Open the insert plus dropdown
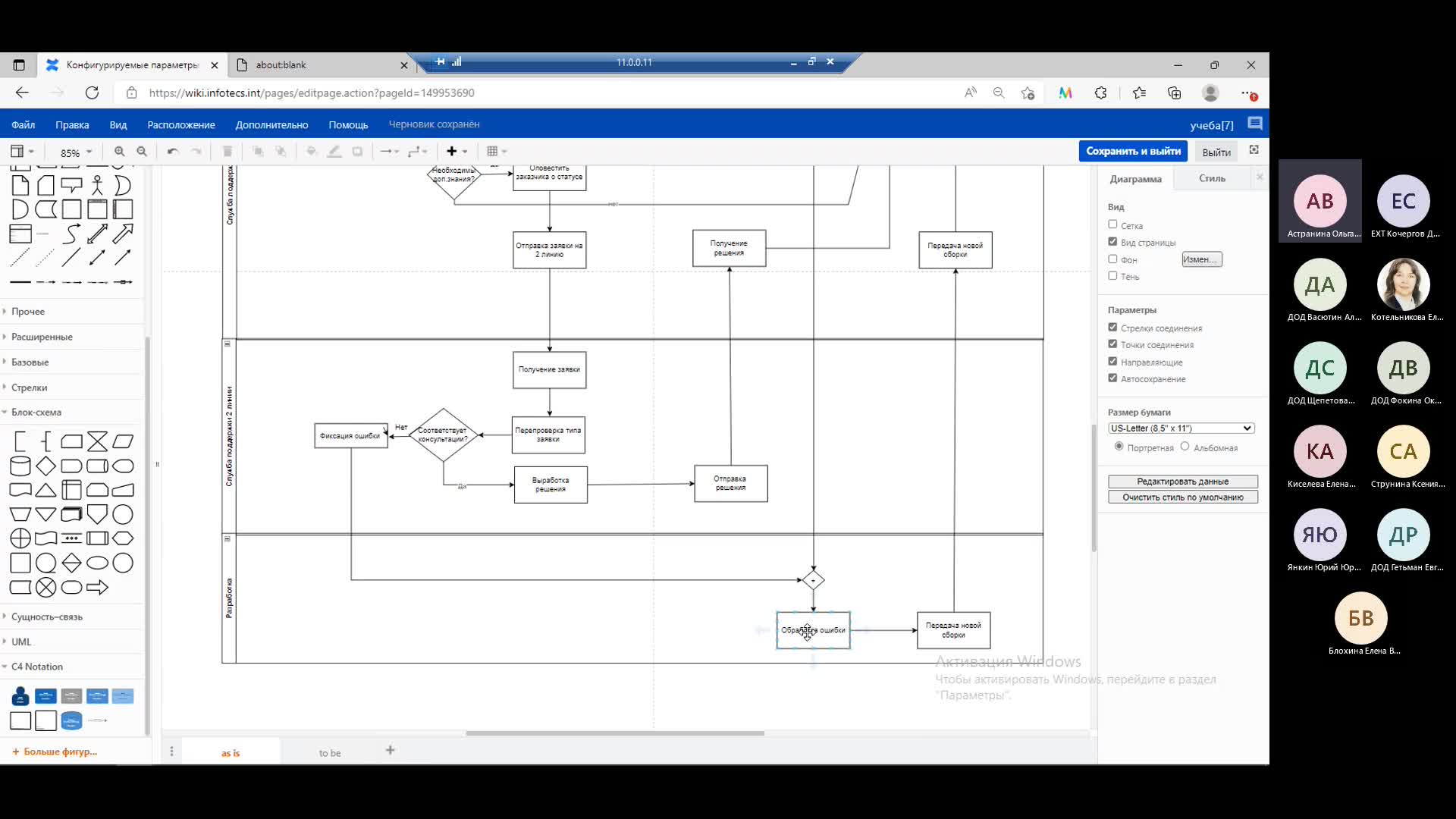The image size is (1456, 819). click(457, 152)
